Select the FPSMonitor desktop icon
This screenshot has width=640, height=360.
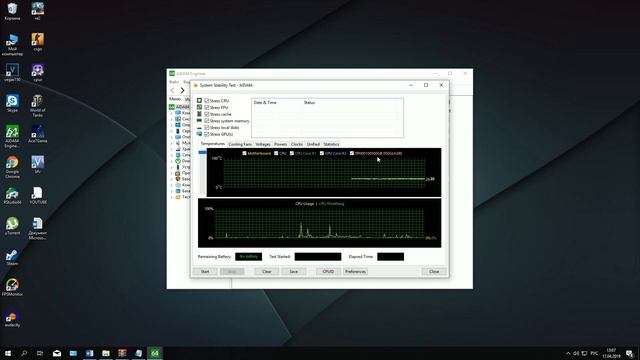12,287
